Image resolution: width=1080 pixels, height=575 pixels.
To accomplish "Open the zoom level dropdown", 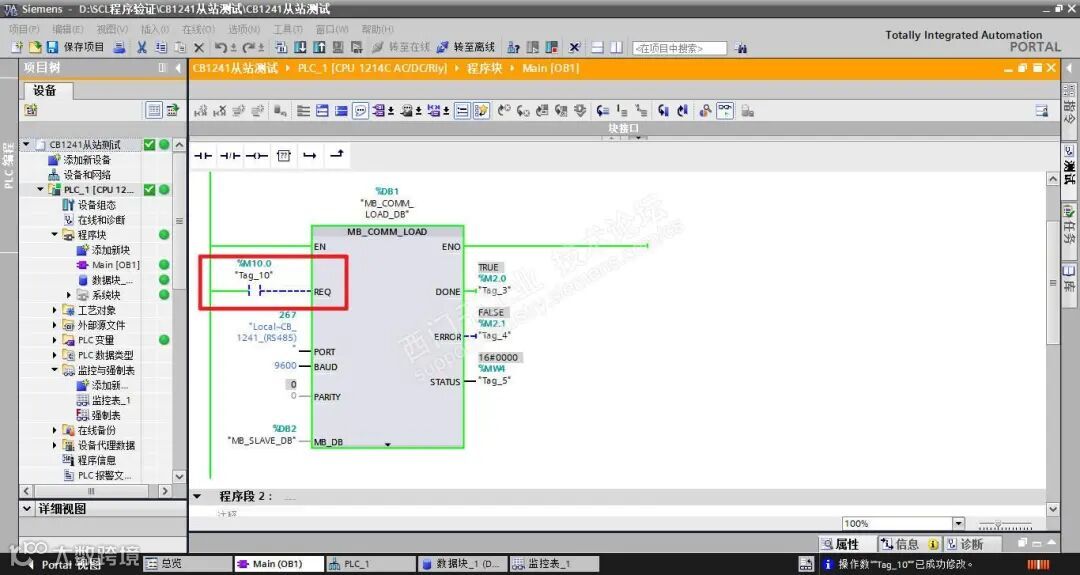I will 958,523.
